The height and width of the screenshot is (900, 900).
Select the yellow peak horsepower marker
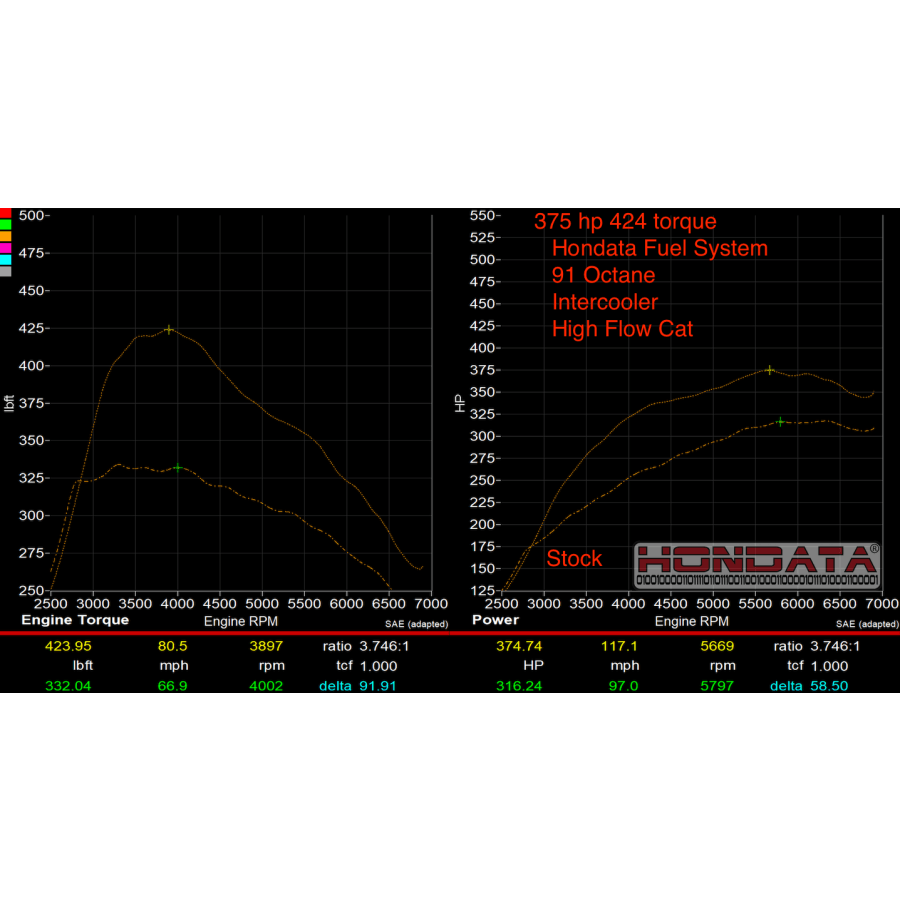(769, 370)
